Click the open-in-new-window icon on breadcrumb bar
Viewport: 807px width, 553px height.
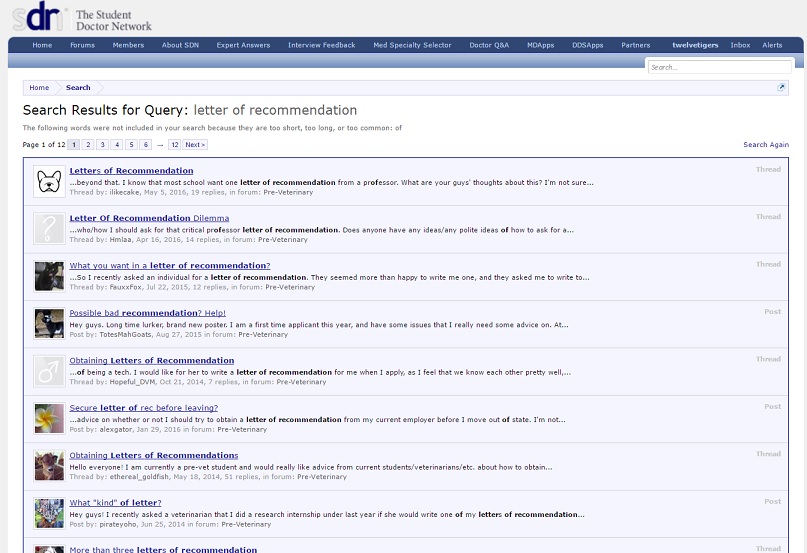[x=781, y=88]
